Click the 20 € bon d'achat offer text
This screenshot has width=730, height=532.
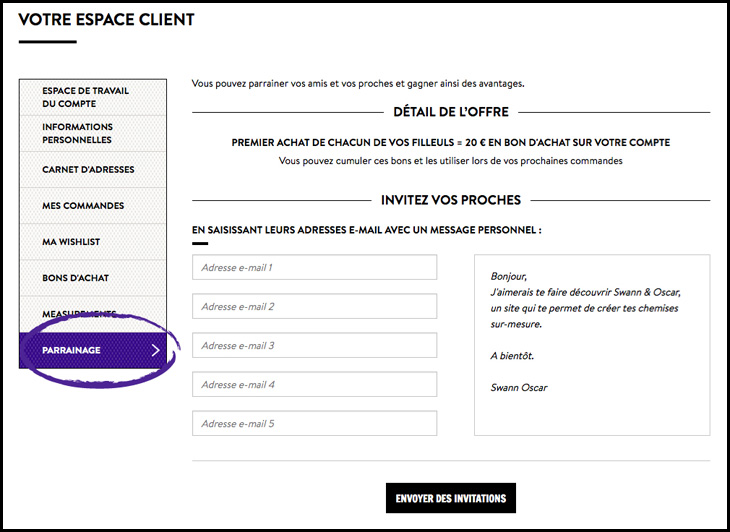450,142
